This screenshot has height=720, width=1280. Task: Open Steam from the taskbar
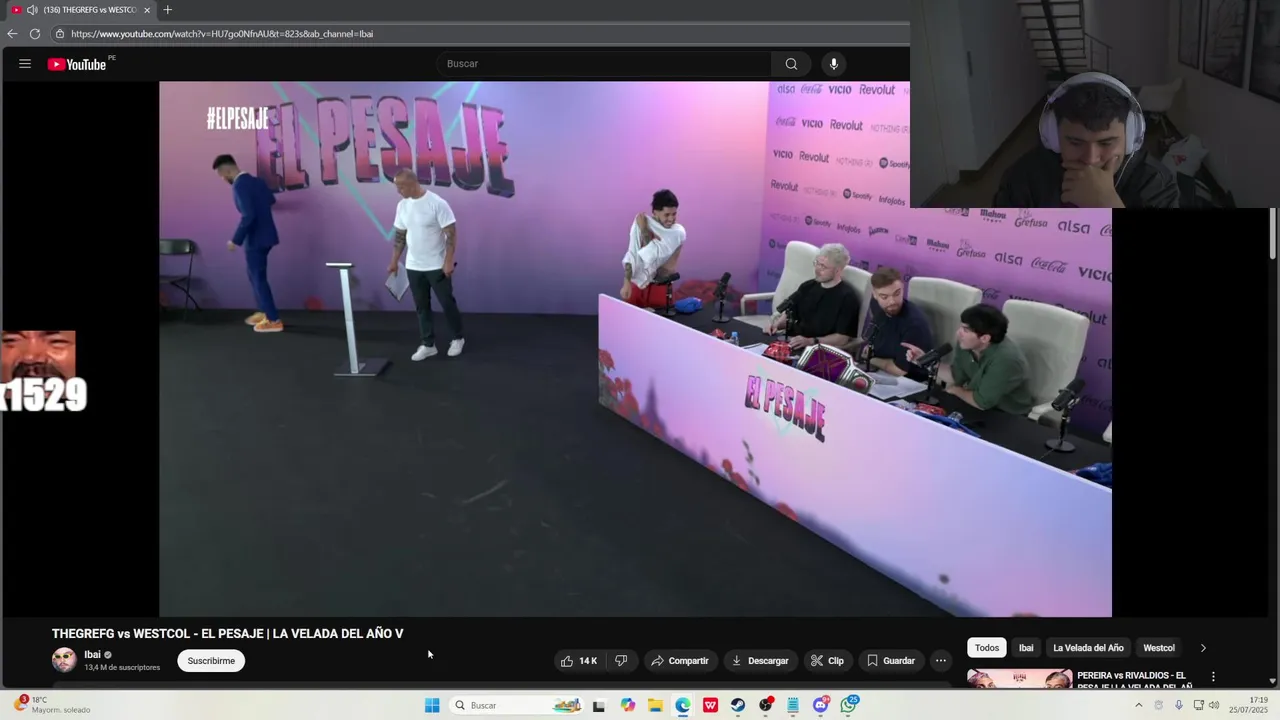click(x=738, y=705)
